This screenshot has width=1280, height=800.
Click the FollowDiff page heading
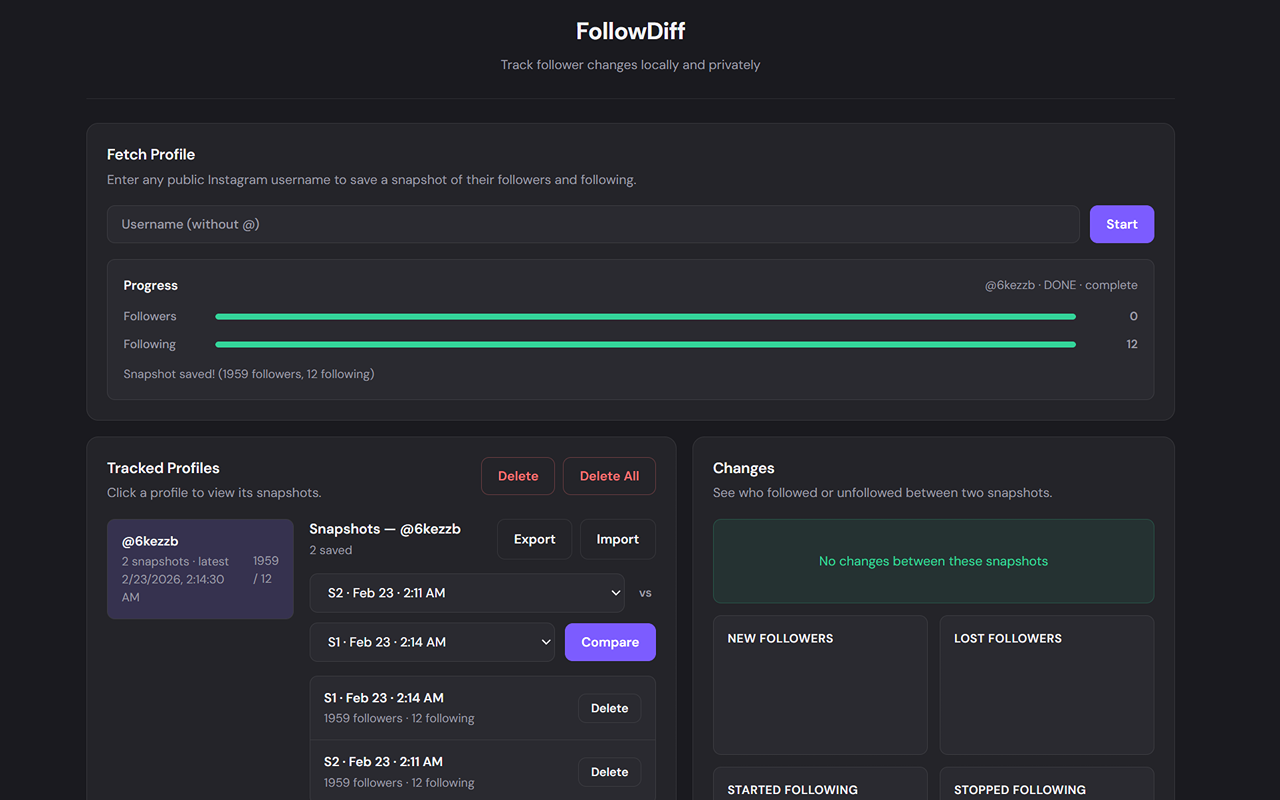(630, 31)
